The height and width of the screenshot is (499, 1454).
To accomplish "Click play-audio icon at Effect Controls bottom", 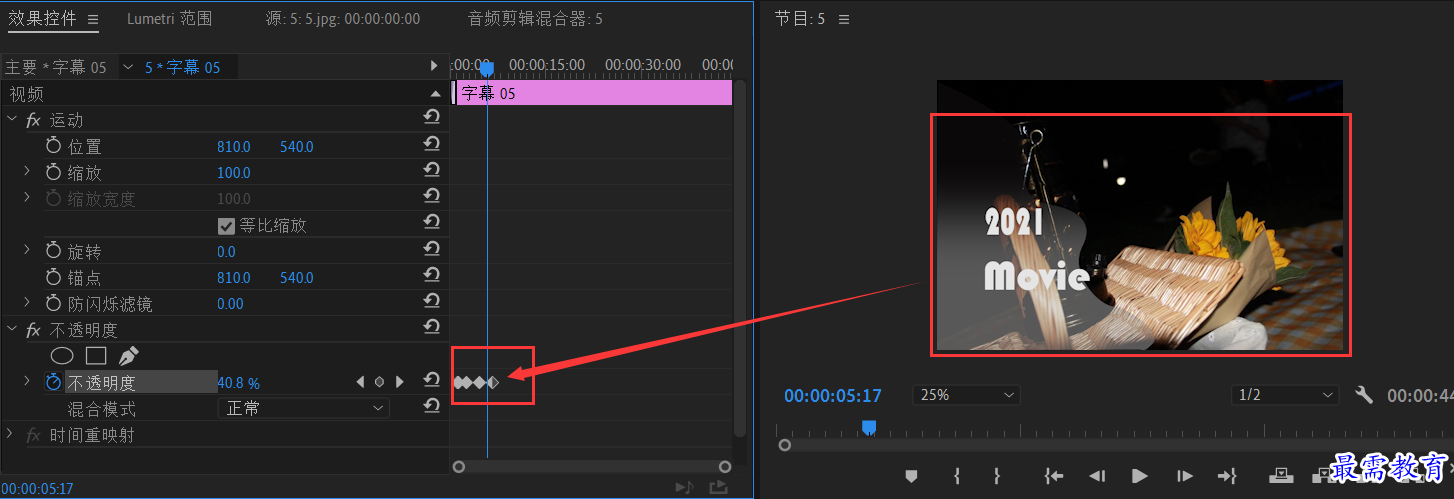I will point(684,487).
